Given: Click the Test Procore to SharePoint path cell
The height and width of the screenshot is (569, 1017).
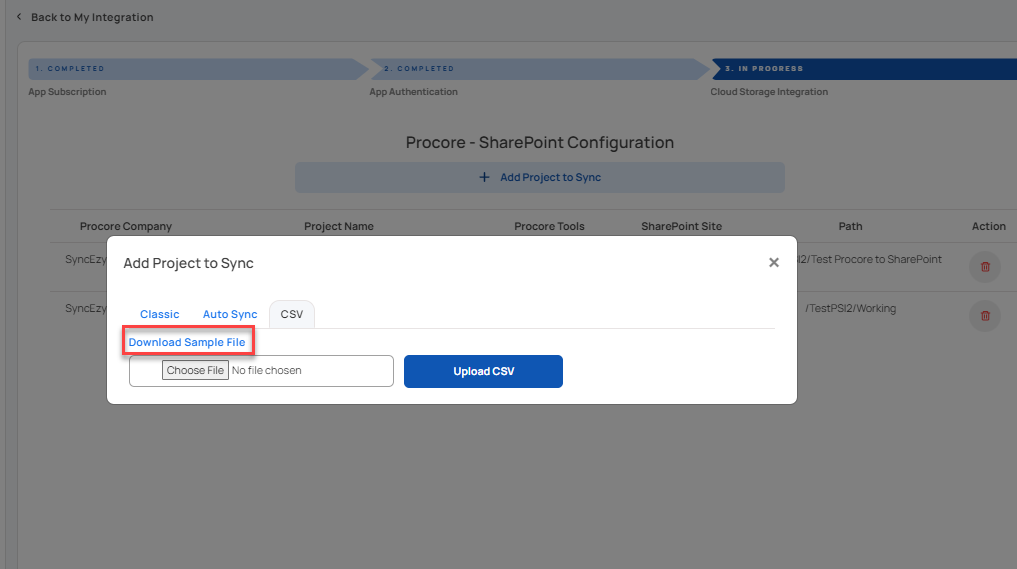Looking at the screenshot, I should (869, 260).
